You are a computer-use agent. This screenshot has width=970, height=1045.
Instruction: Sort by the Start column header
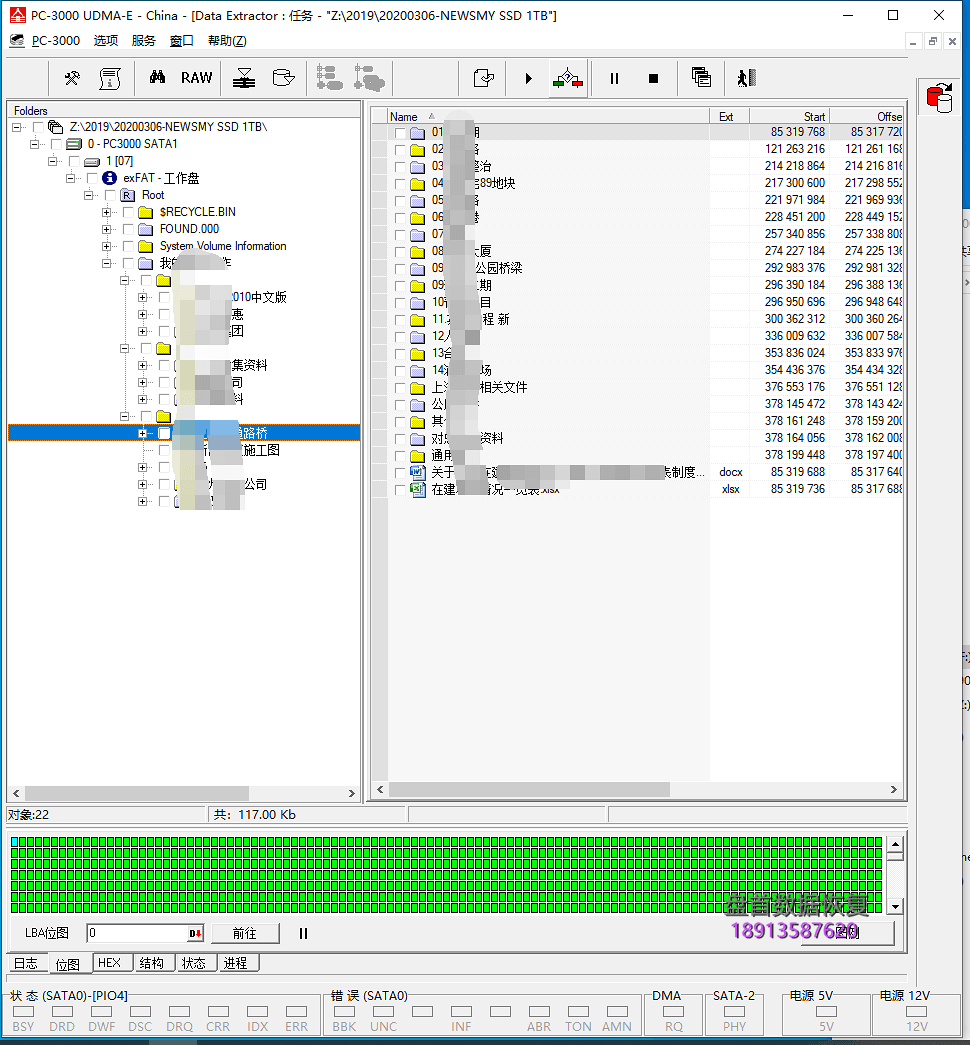[789, 117]
